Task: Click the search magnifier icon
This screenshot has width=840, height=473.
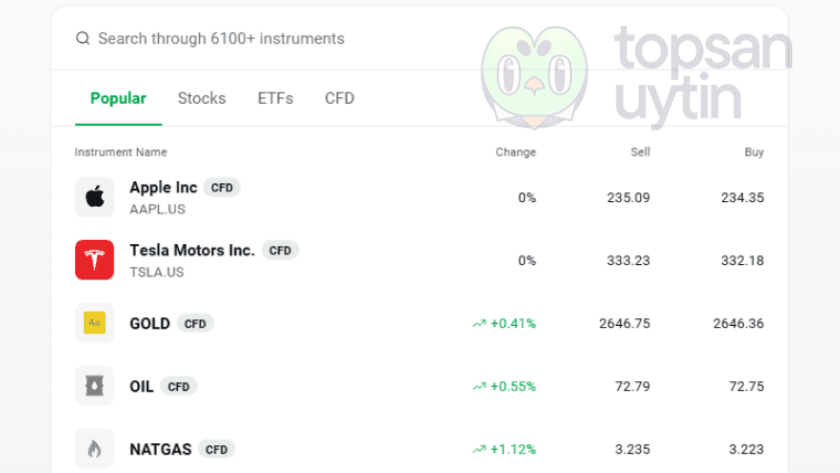Action: point(83,39)
